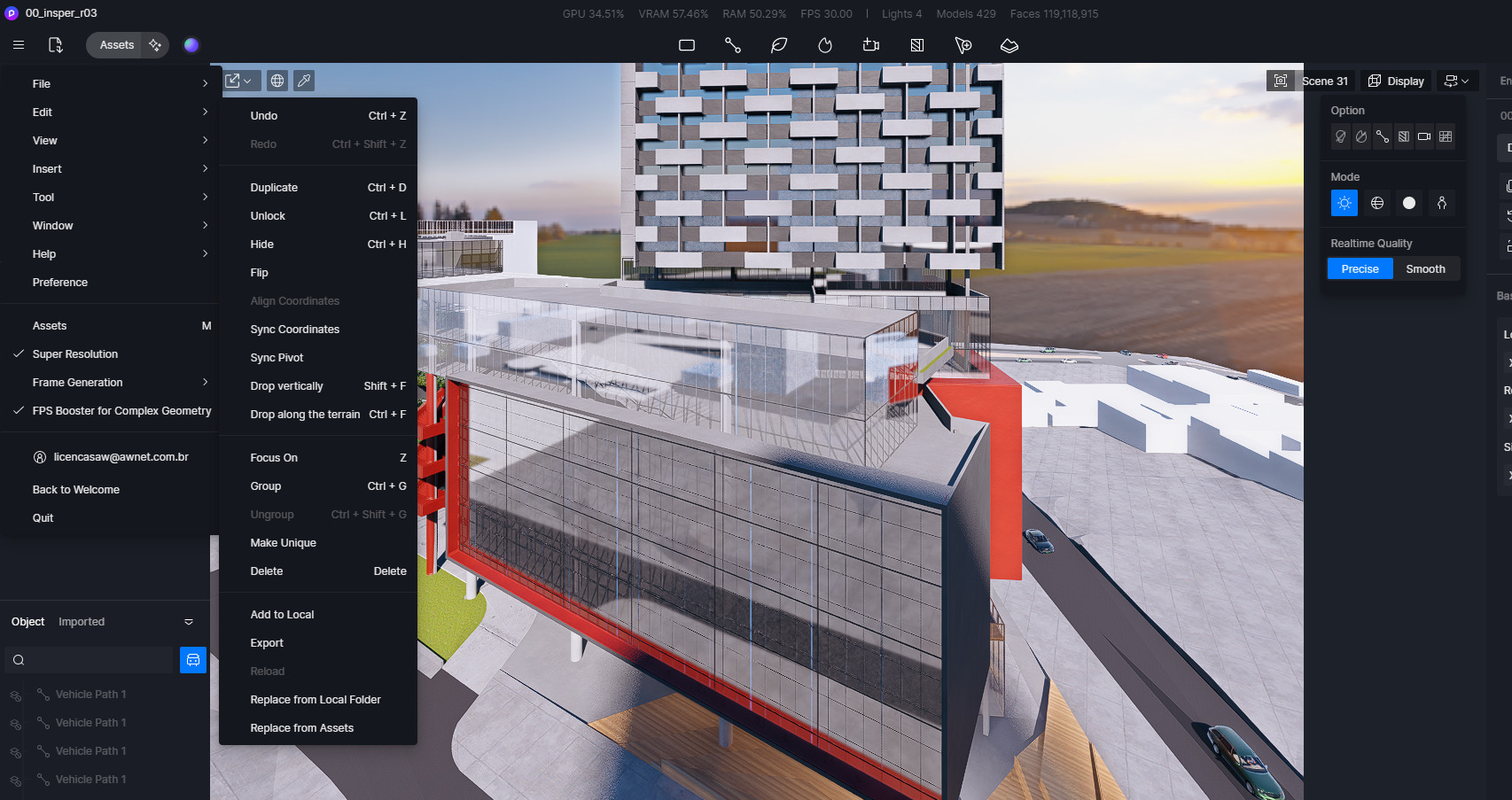Click the cursor-plus selection tool
This screenshot has height=800, width=1512.
tap(963, 45)
